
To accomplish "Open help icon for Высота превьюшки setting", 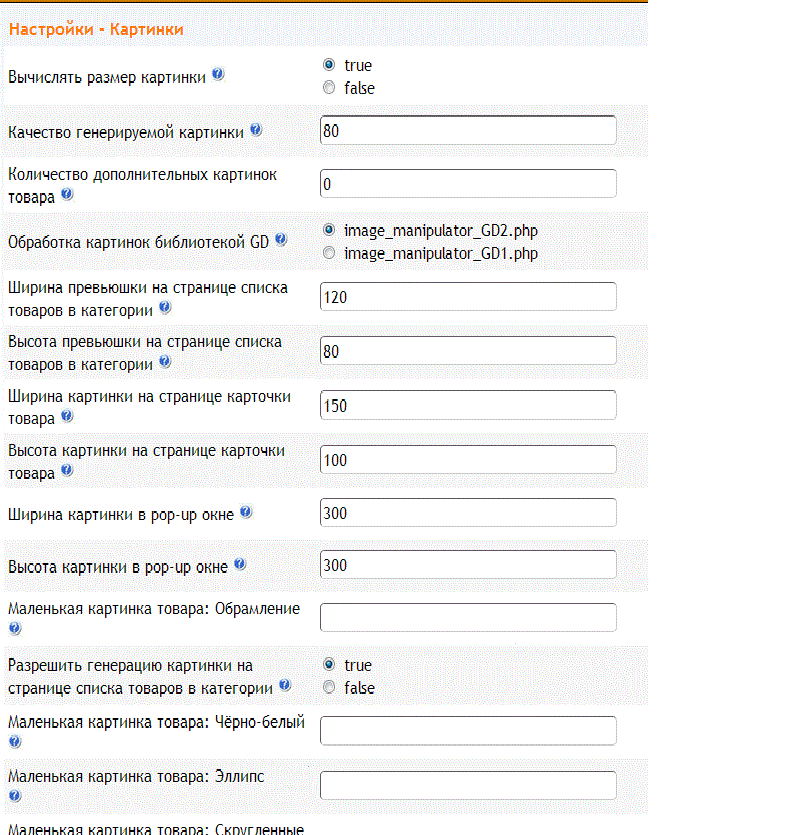I will [165, 362].
